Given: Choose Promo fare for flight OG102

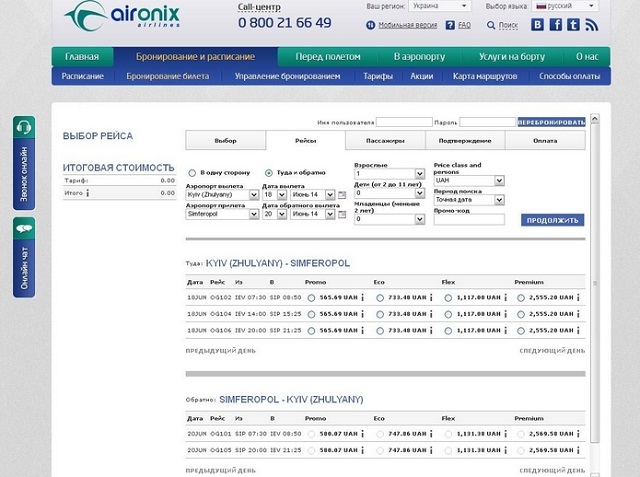Looking at the screenshot, I should coord(312,298).
